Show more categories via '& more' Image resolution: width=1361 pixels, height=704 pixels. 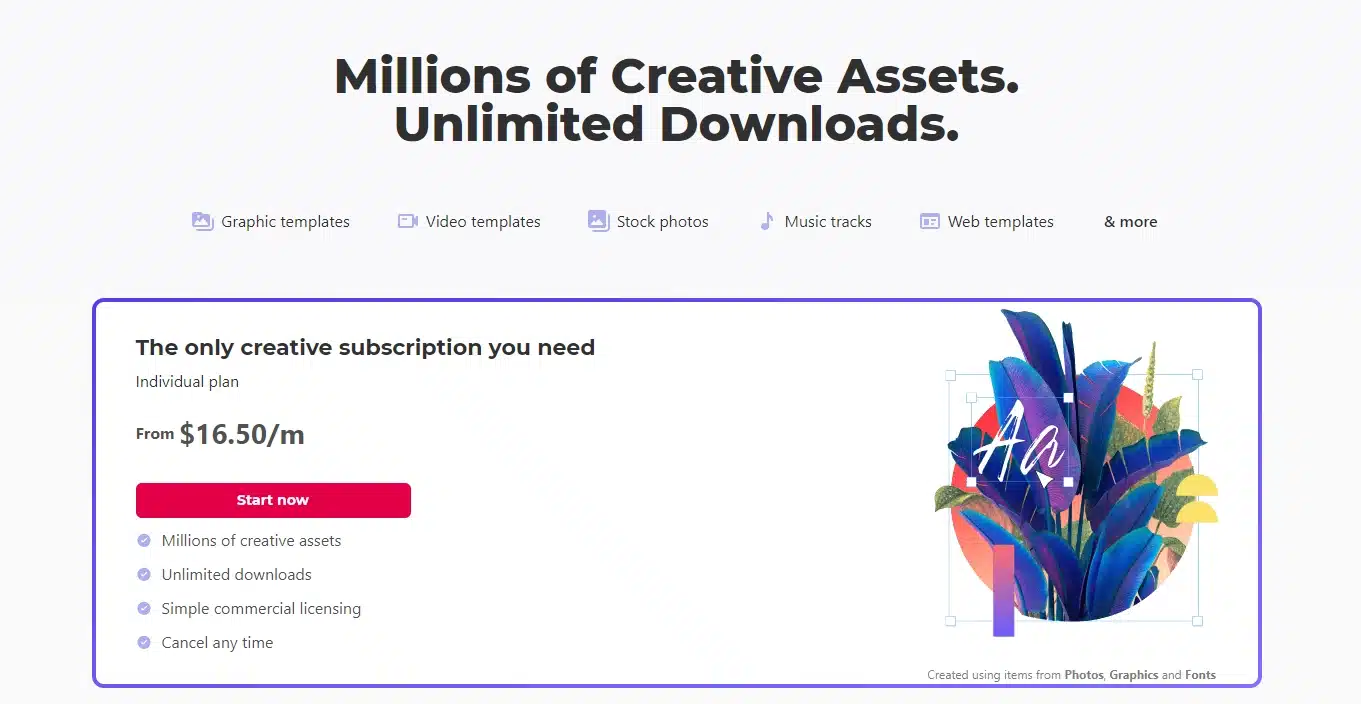click(1130, 222)
